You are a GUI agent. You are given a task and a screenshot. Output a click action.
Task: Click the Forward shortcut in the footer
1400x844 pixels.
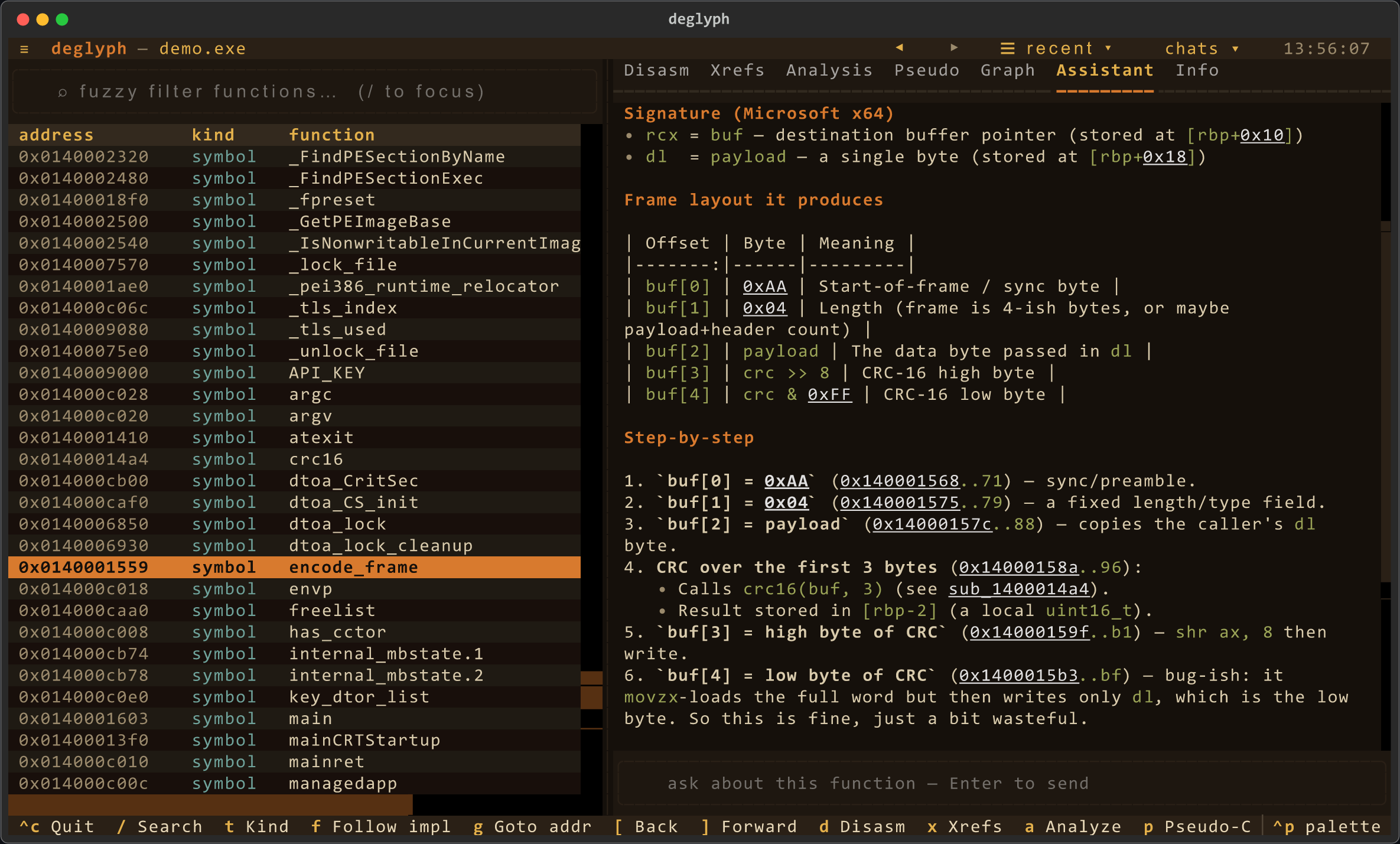click(x=748, y=826)
